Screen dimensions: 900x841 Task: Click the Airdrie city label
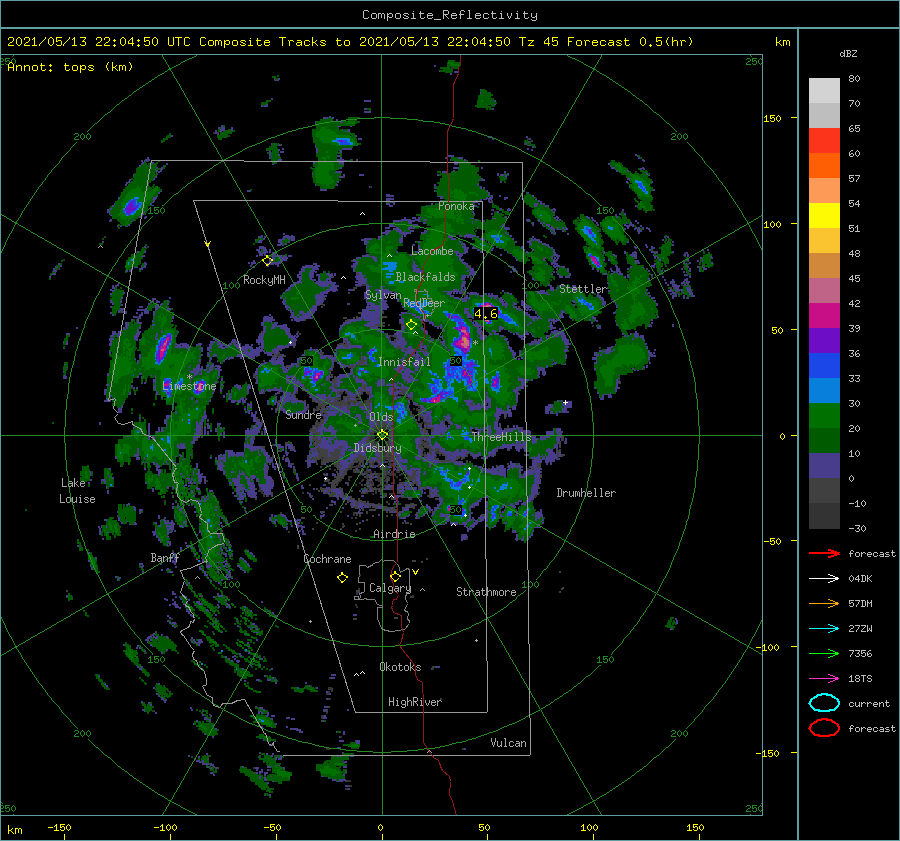pyautogui.click(x=394, y=534)
